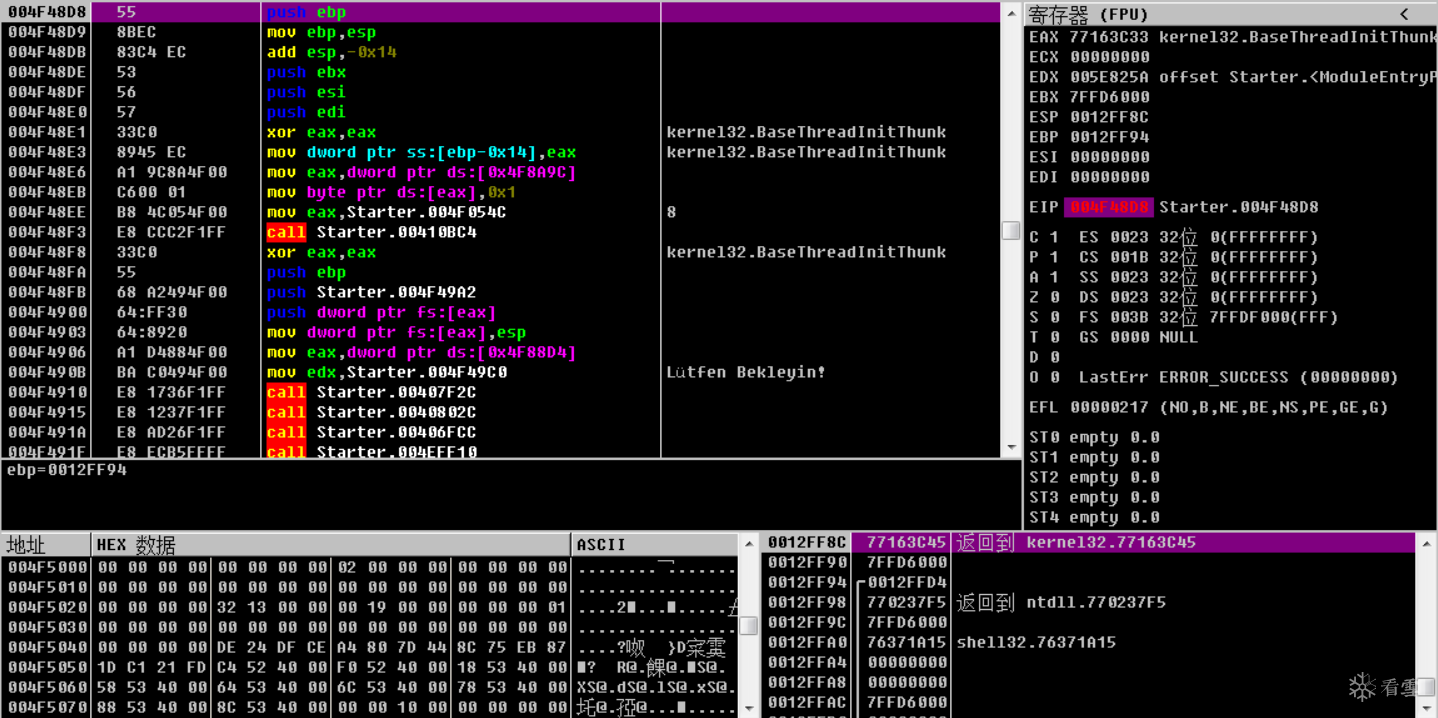The image size is (1438, 718).
Task: Select the push dword ptr fs:[eax] row
Action: click(500, 312)
